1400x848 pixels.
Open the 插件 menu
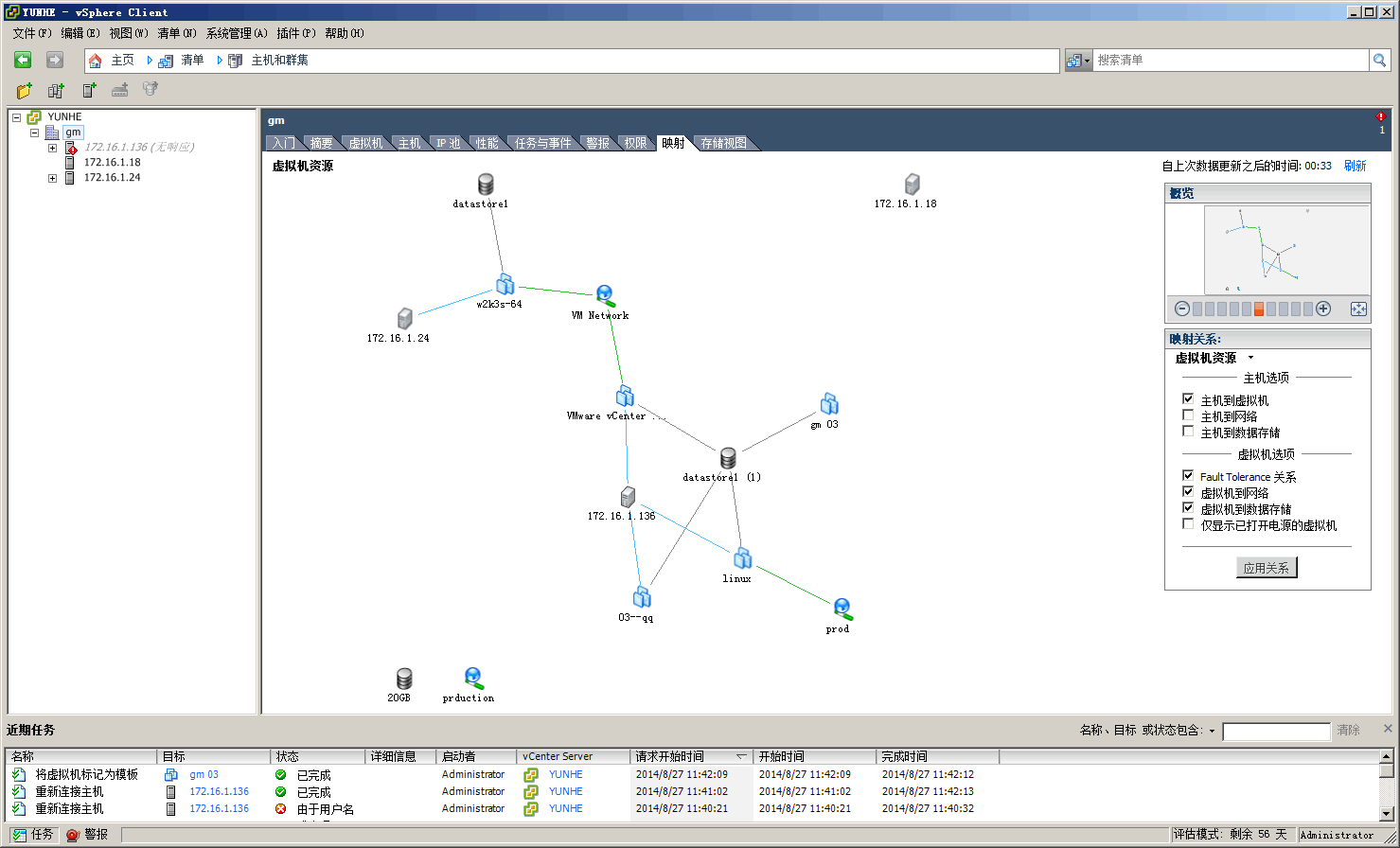click(x=296, y=33)
